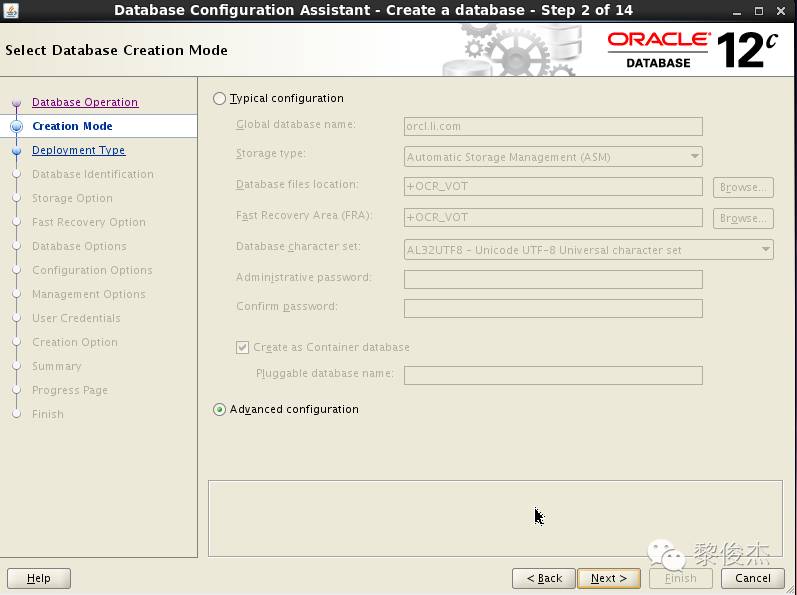
Task: Select the Typical configuration radio button
Action: pyautogui.click(x=220, y=99)
